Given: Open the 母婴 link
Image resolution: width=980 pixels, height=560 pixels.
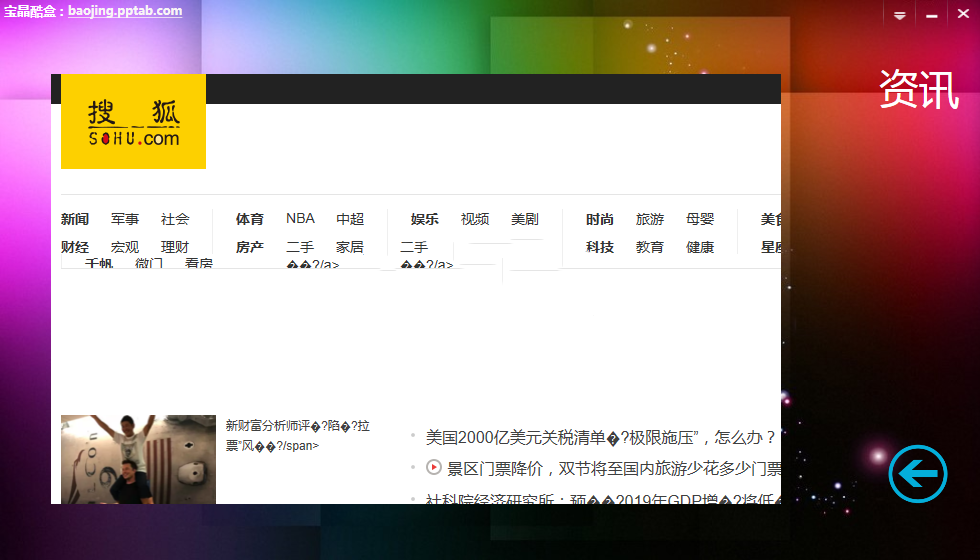Looking at the screenshot, I should (x=700, y=219).
